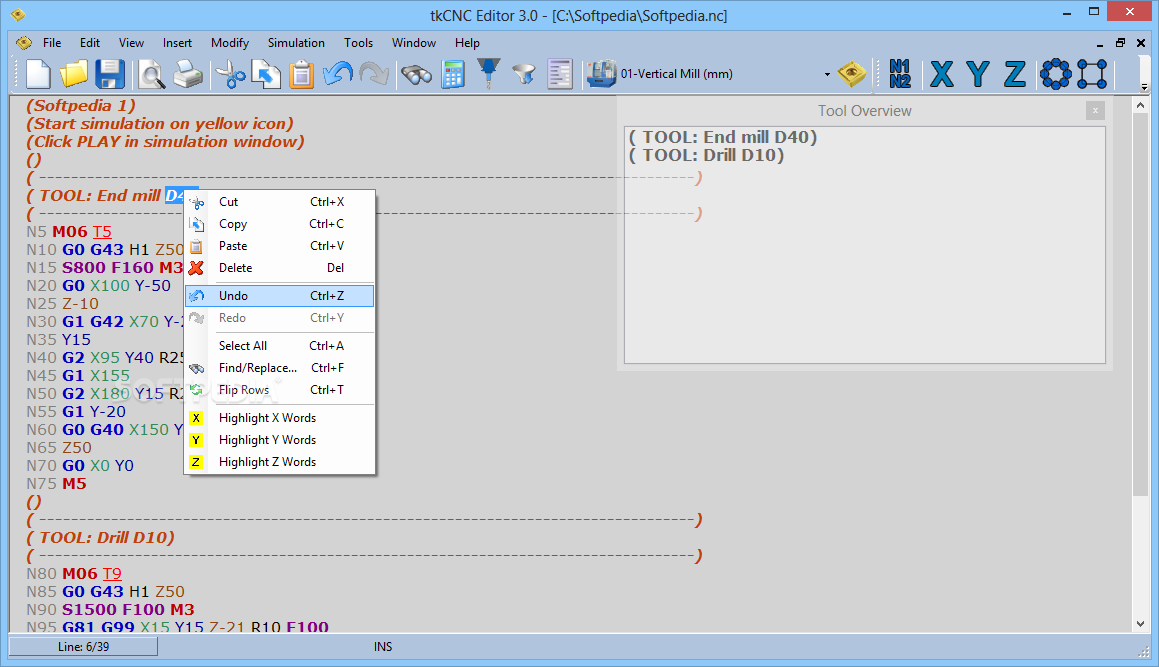Open the Tools menu
Viewport: 1159px width, 667px height.
[x=358, y=43]
